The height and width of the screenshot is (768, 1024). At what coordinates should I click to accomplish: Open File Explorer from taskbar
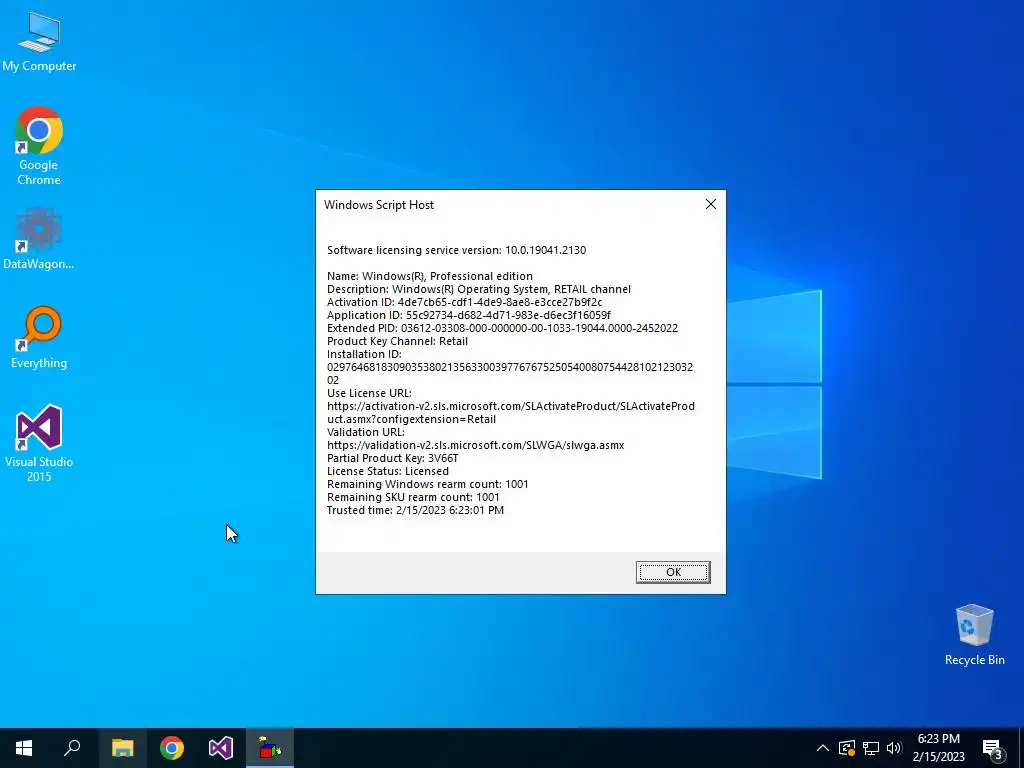122,748
